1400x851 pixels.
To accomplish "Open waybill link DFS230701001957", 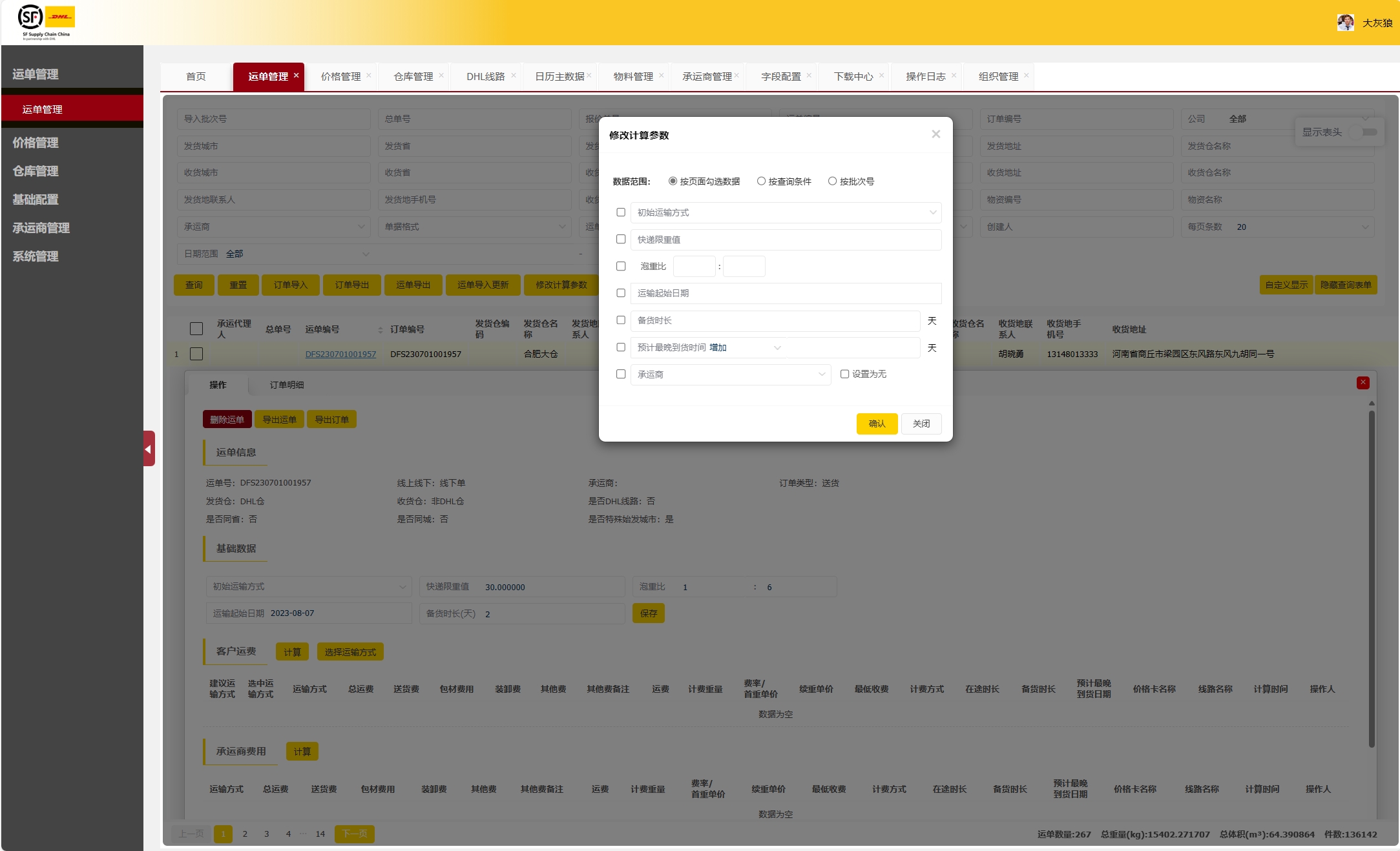I will pyautogui.click(x=340, y=354).
